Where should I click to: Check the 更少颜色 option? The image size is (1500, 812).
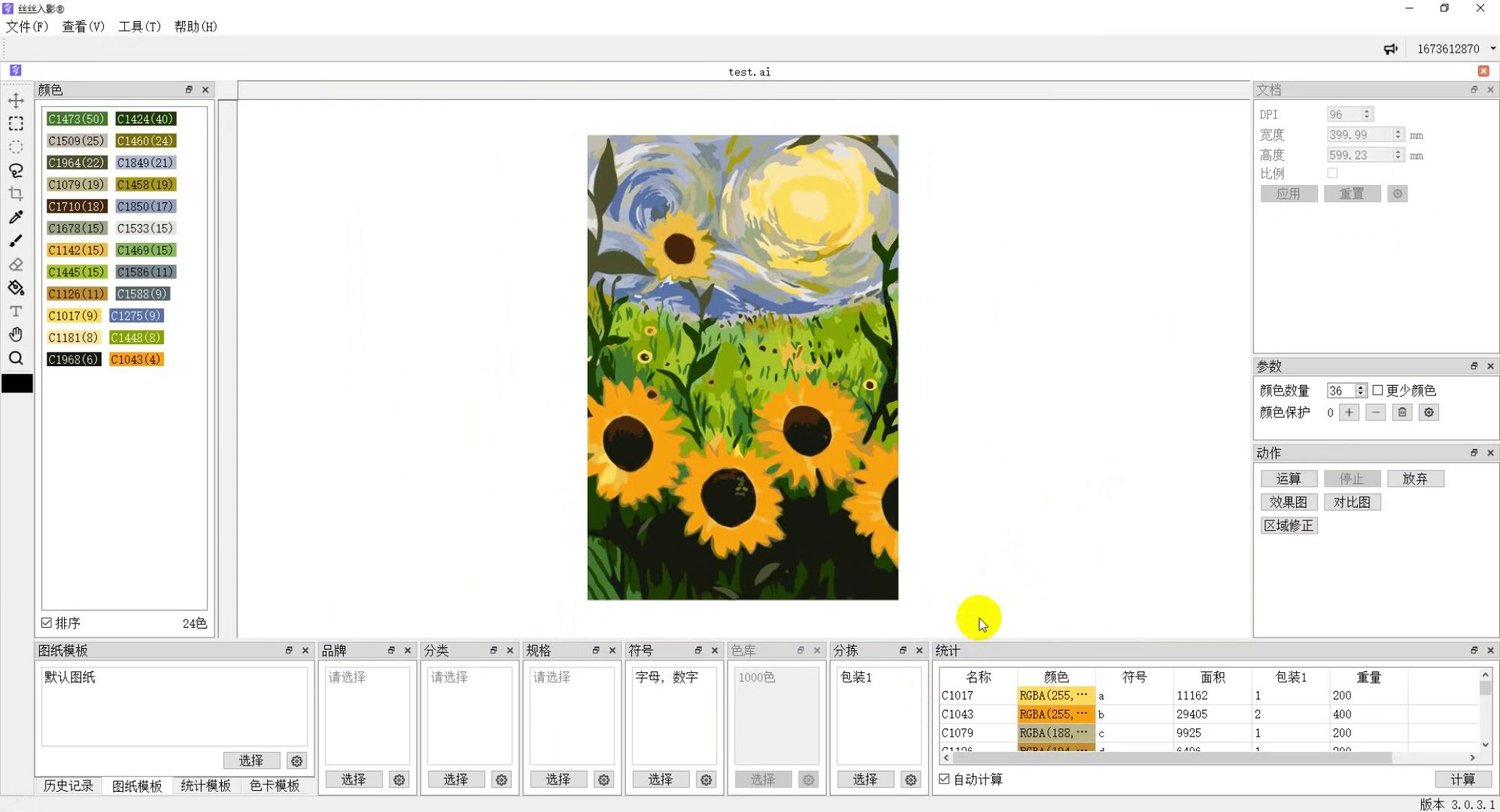(x=1377, y=390)
